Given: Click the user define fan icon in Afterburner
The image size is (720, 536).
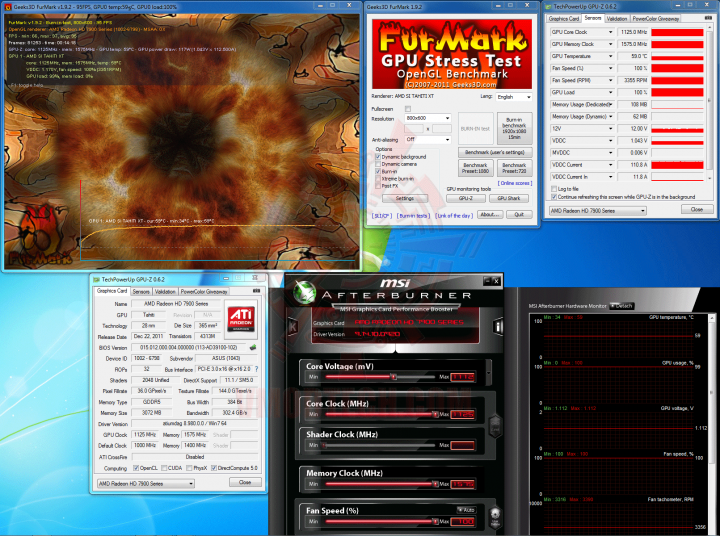Looking at the screenshot, I should tap(495, 516).
